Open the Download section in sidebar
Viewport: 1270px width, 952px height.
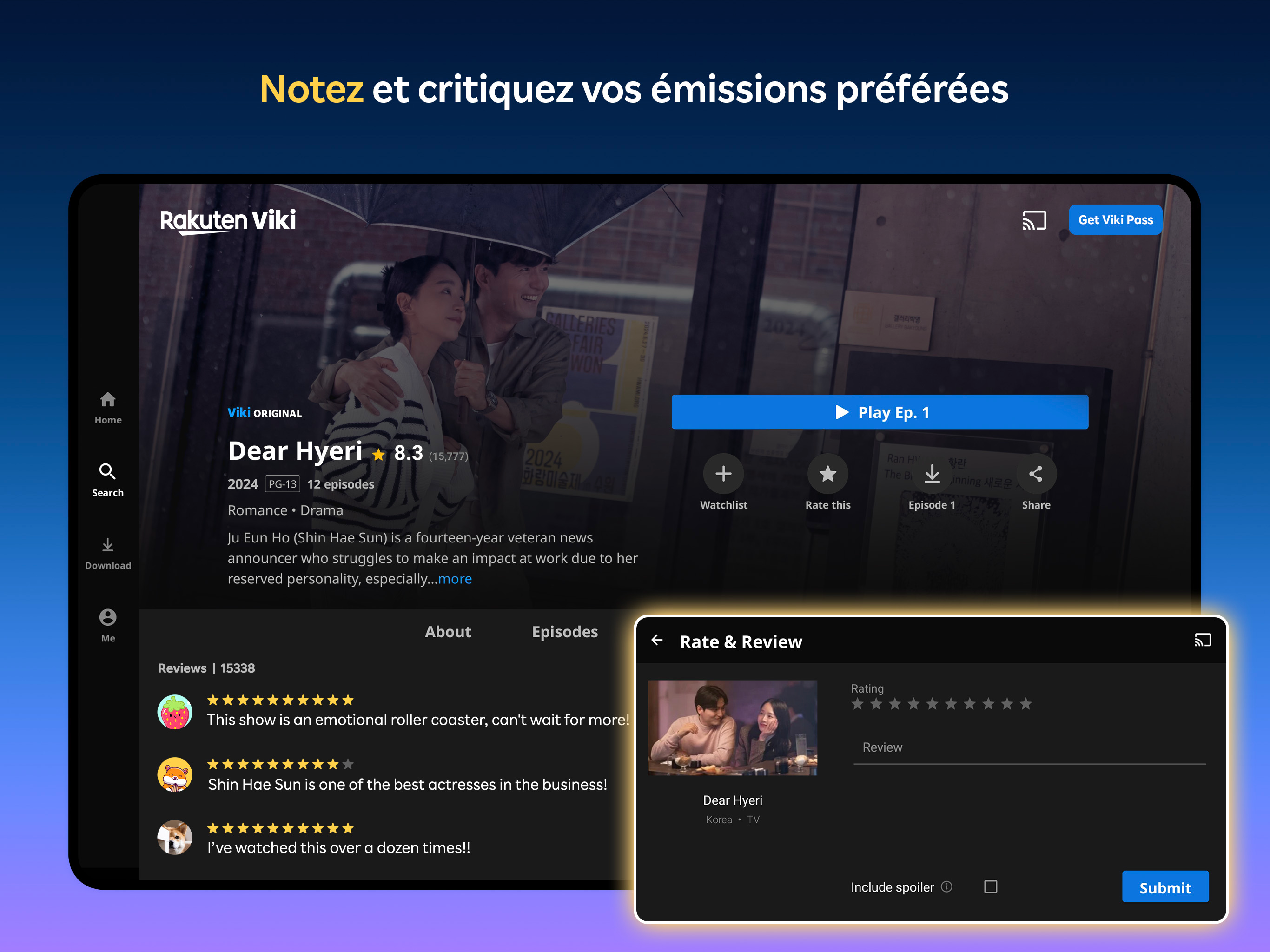[x=107, y=545]
